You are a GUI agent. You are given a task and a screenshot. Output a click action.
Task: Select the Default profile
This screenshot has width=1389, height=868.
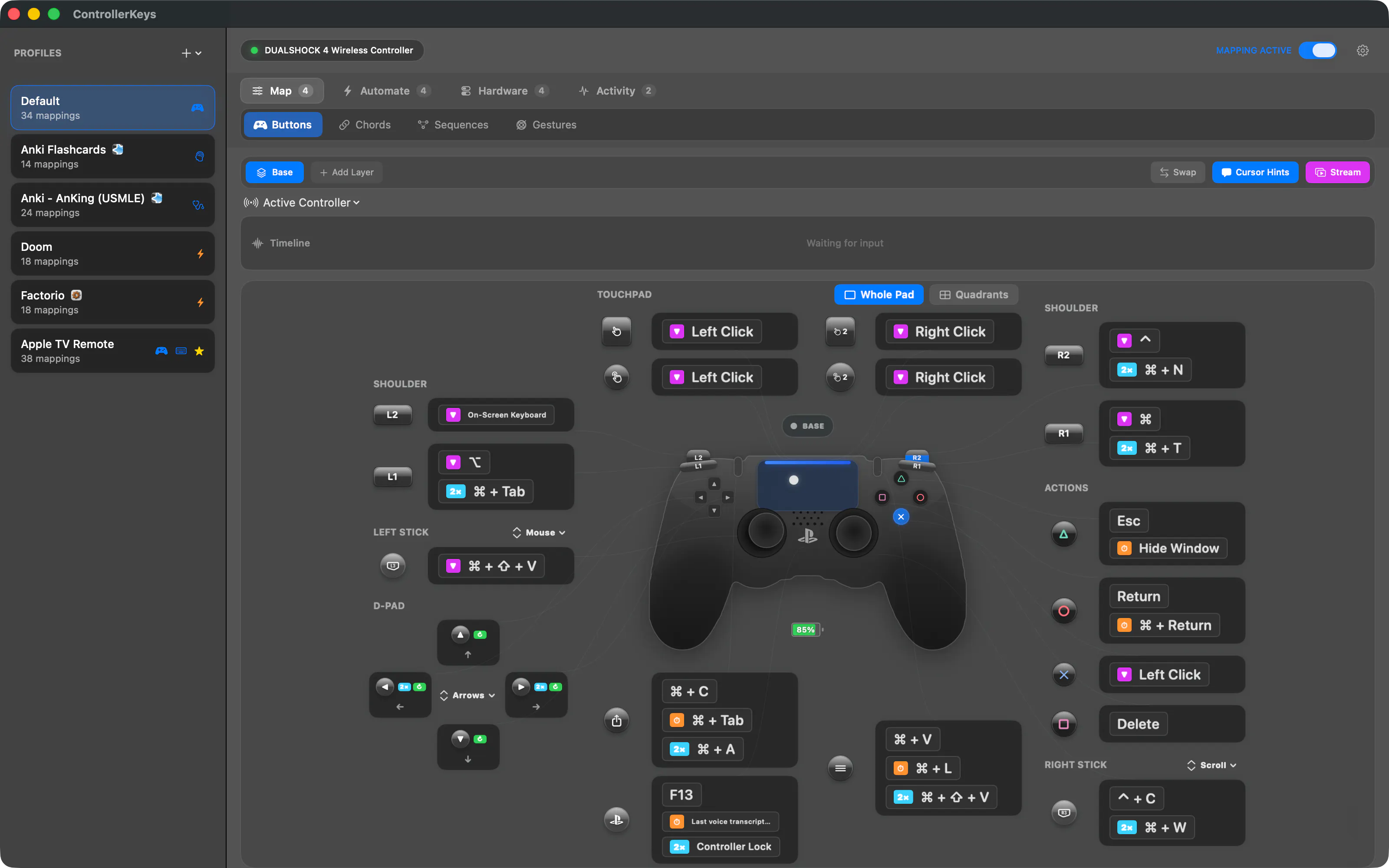coord(112,108)
